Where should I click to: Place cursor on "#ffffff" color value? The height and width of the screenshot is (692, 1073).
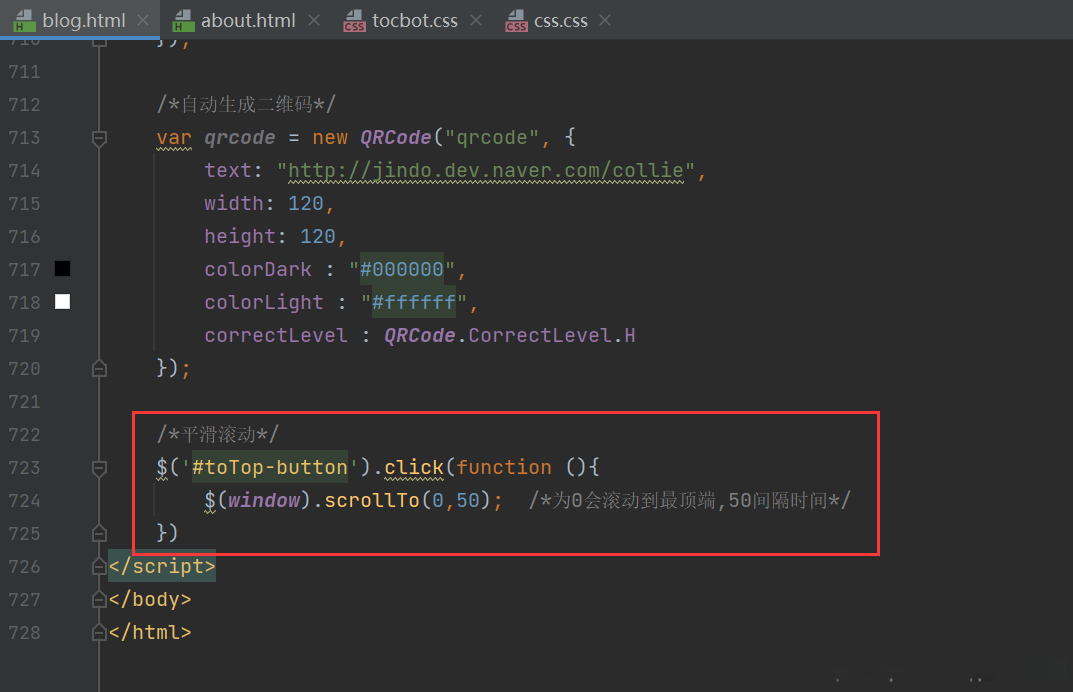pyautogui.click(x=413, y=302)
